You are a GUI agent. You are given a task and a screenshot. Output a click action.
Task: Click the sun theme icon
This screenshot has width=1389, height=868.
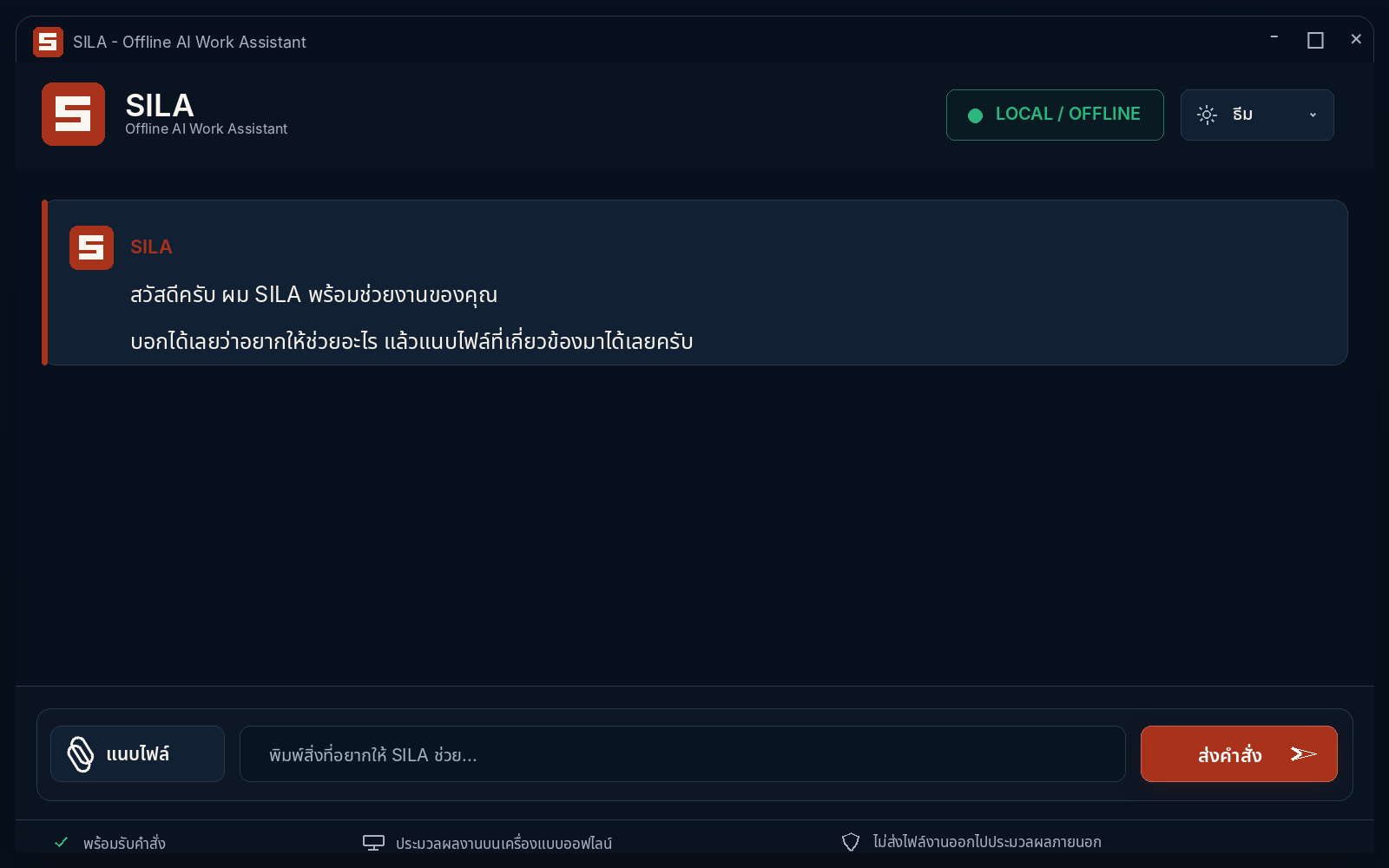pyautogui.click(x=1207, y=115)
